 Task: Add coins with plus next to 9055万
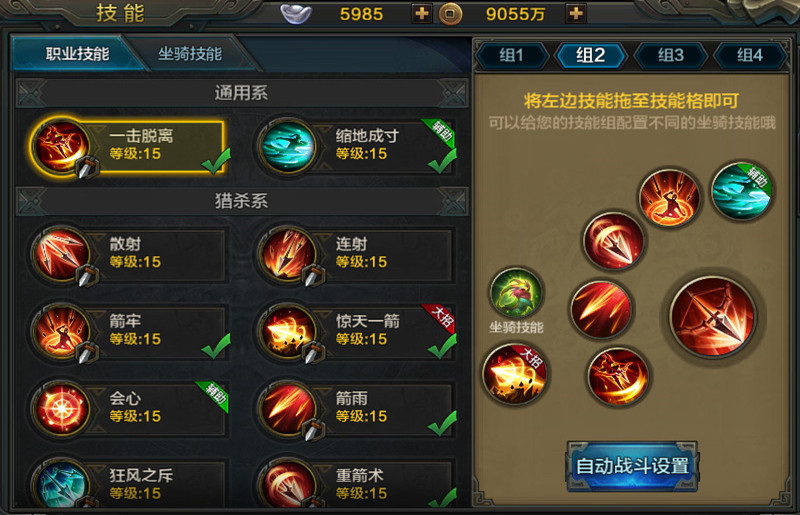[x=576, y=13]
